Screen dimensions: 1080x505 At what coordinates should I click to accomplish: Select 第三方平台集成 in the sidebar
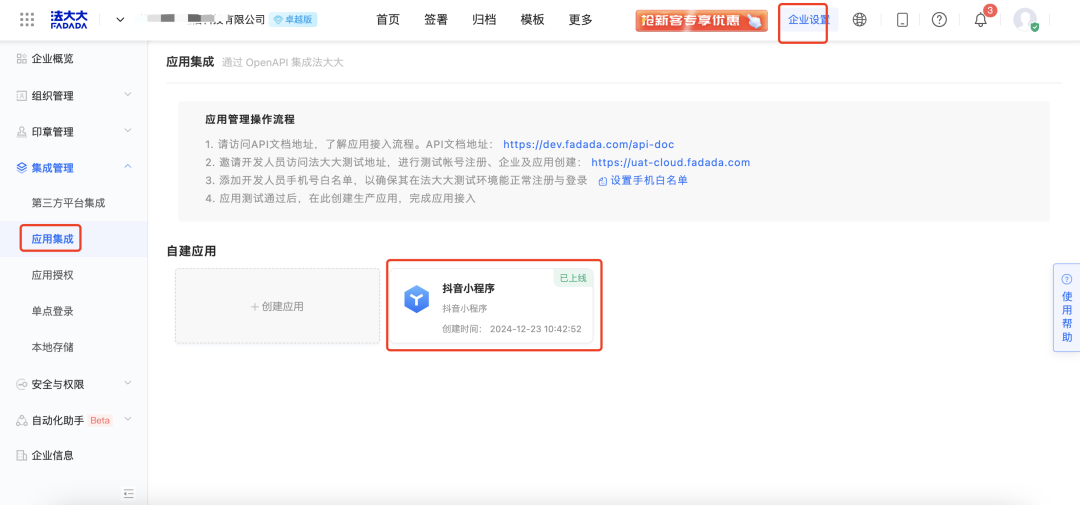pos(68,203)
